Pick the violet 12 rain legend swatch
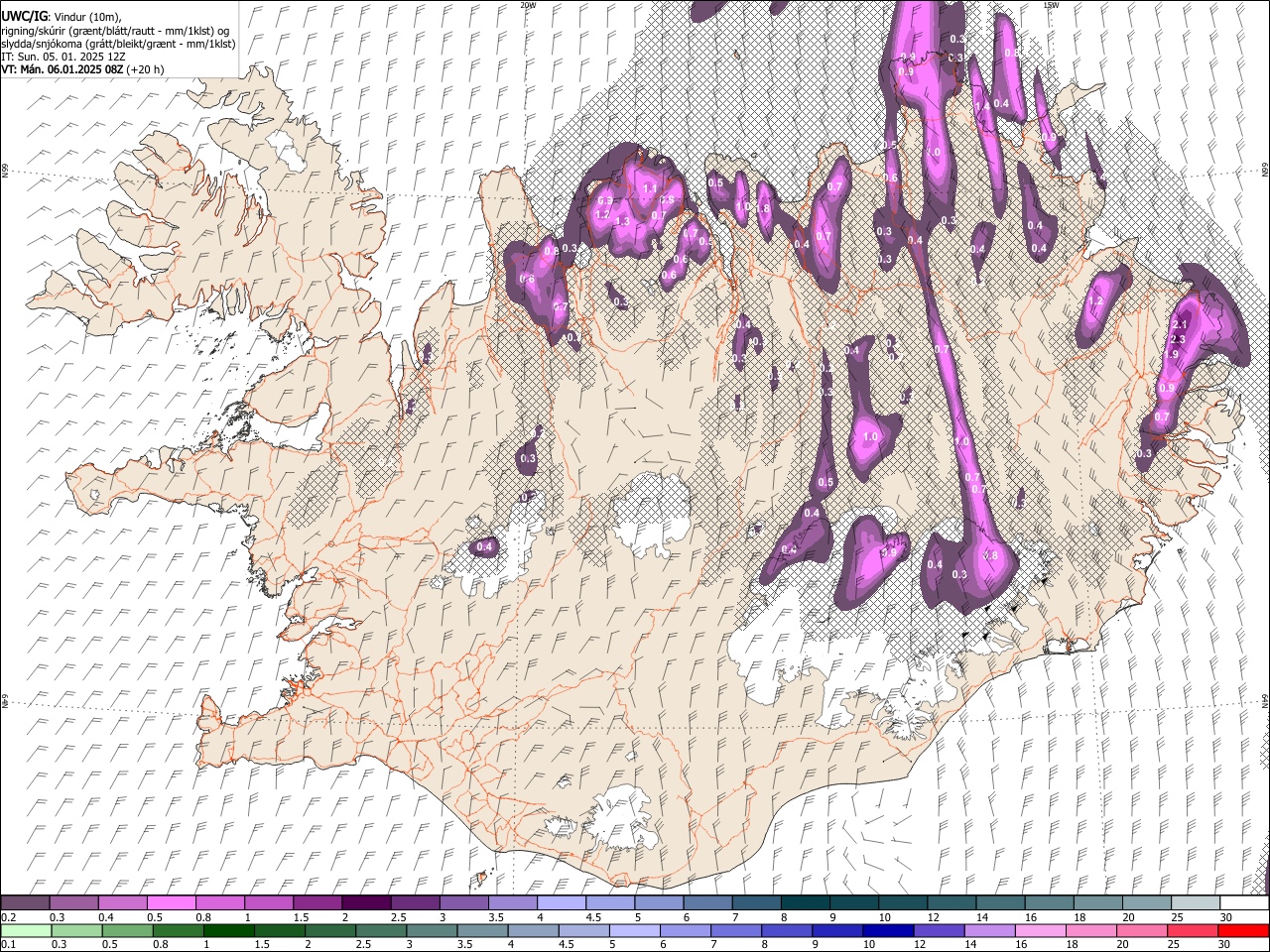This screenshot has width=1270, height=952. coord(939,930)
